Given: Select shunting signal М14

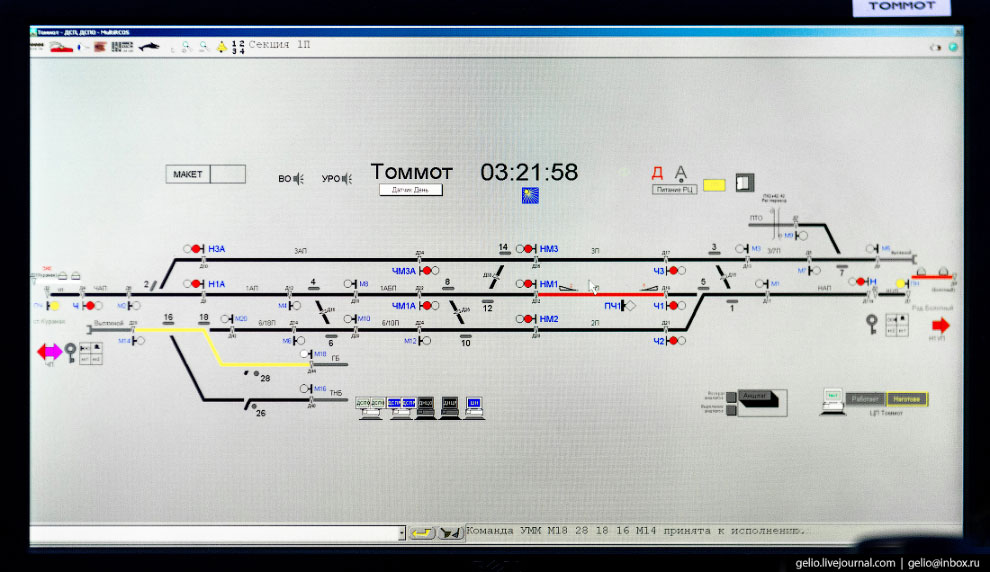Looking at the screenshot, I should tap(131, 341).
